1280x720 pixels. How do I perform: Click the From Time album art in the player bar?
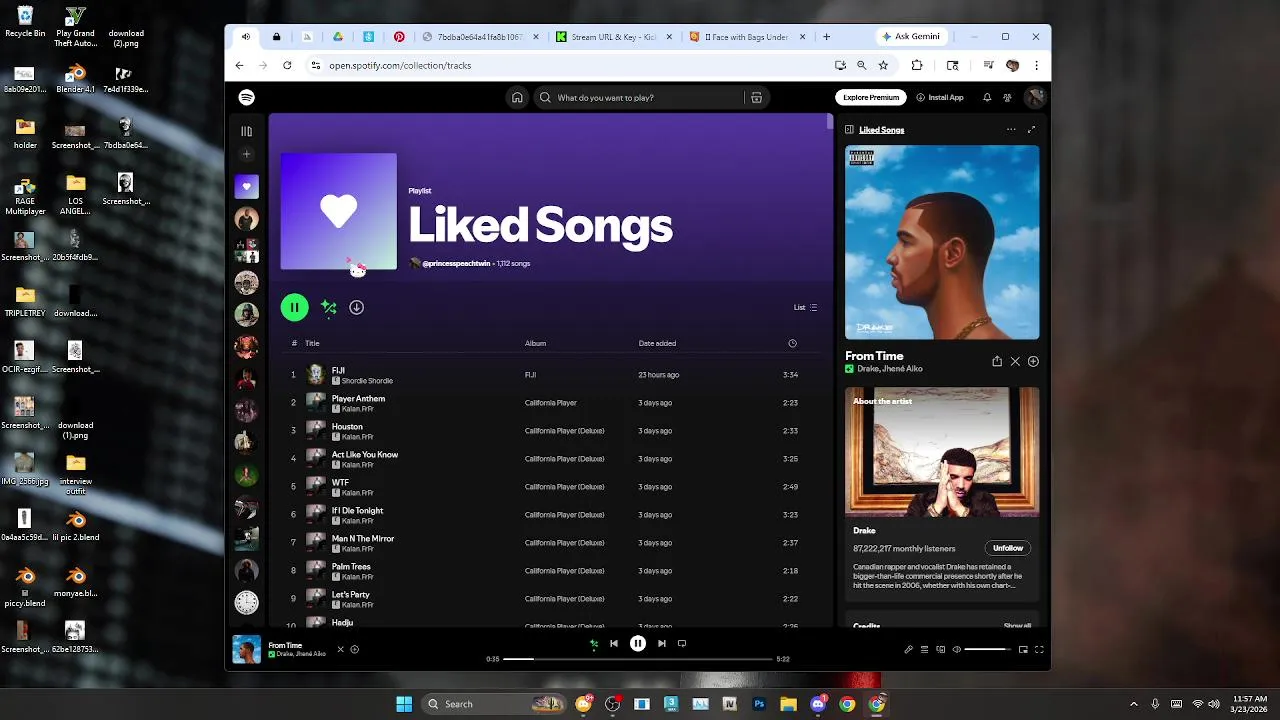point(246,649)
